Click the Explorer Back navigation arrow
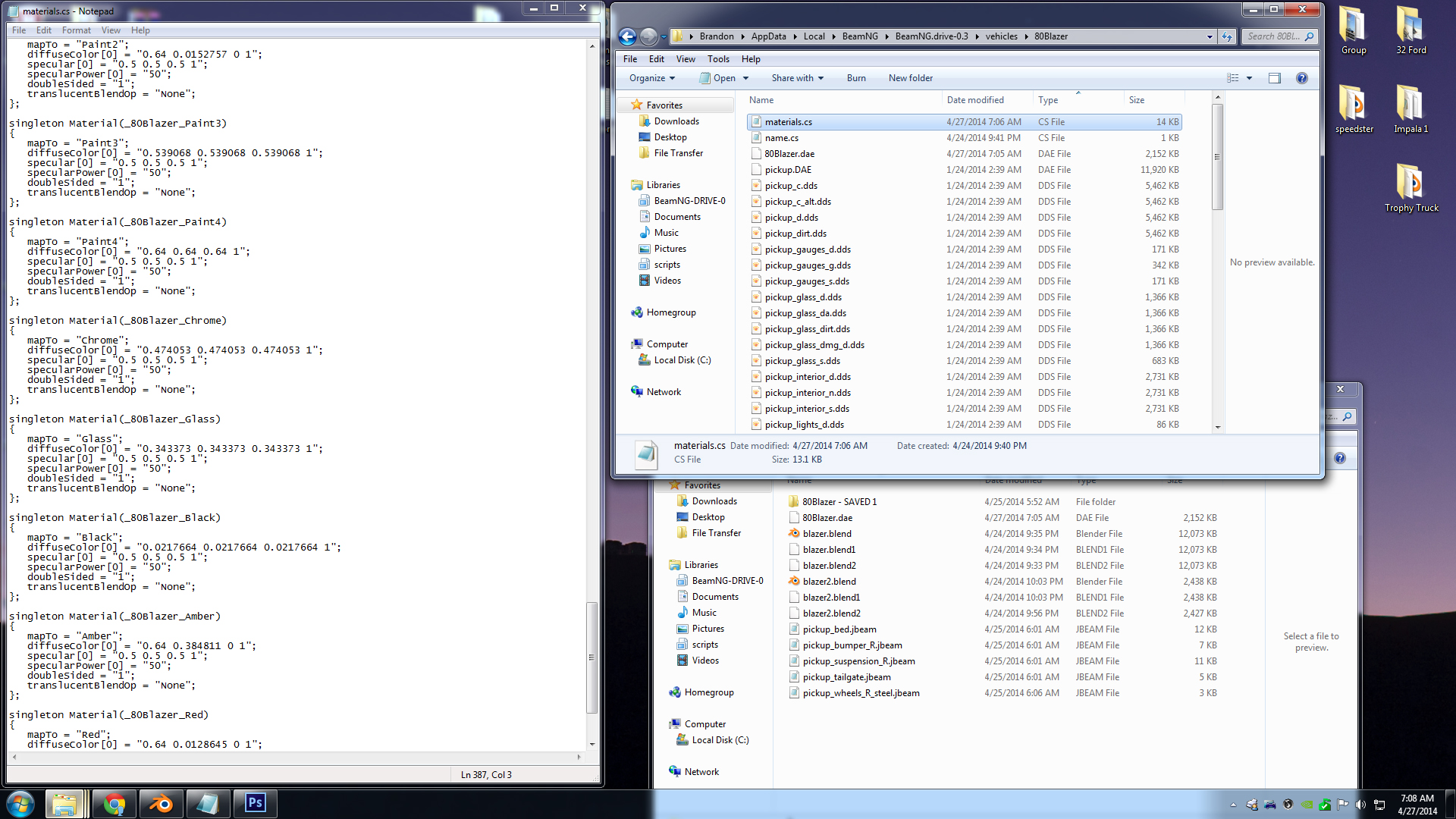1456x819 pixels. (627, 36)
